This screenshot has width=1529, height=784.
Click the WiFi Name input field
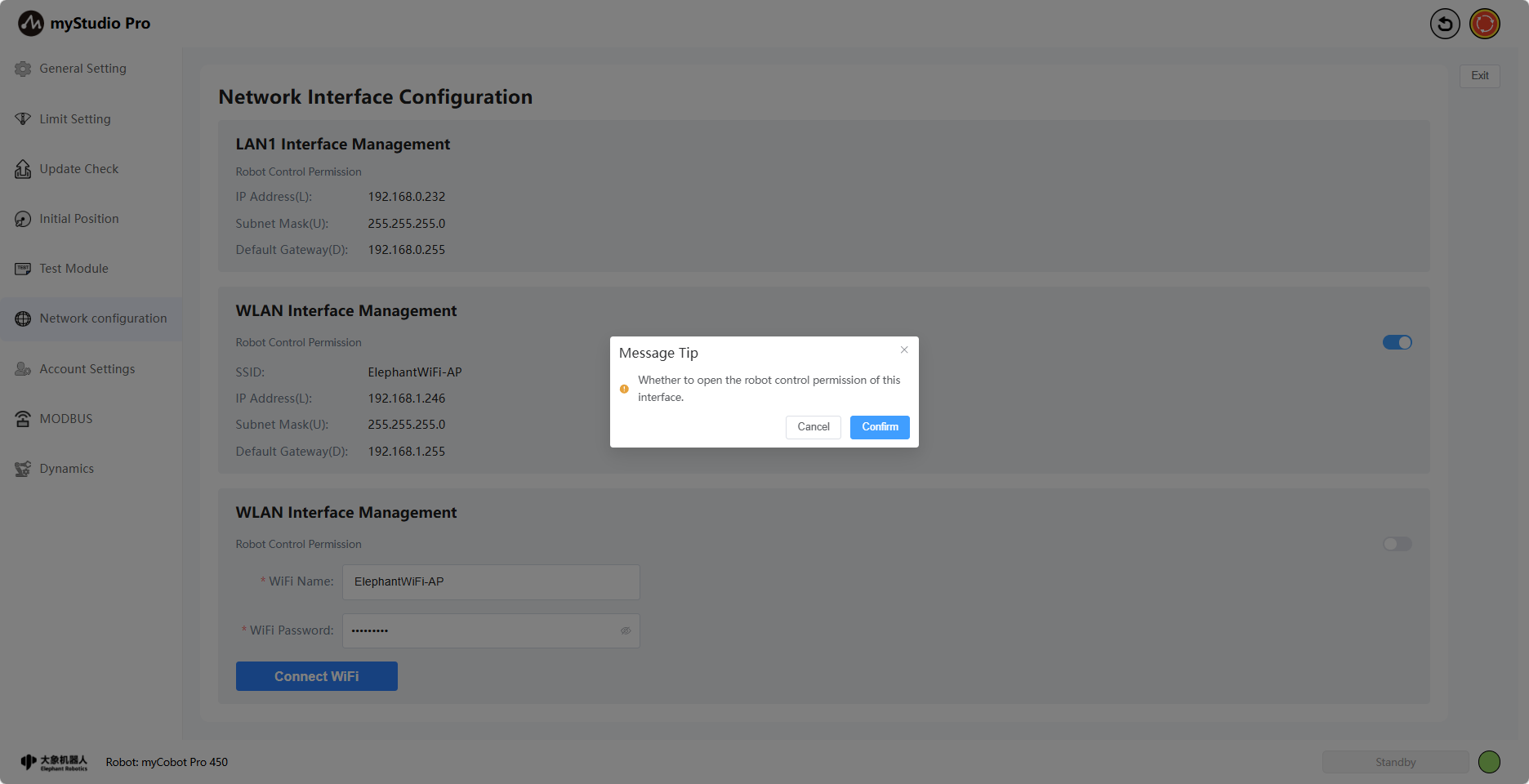click(x=490, y=581)
